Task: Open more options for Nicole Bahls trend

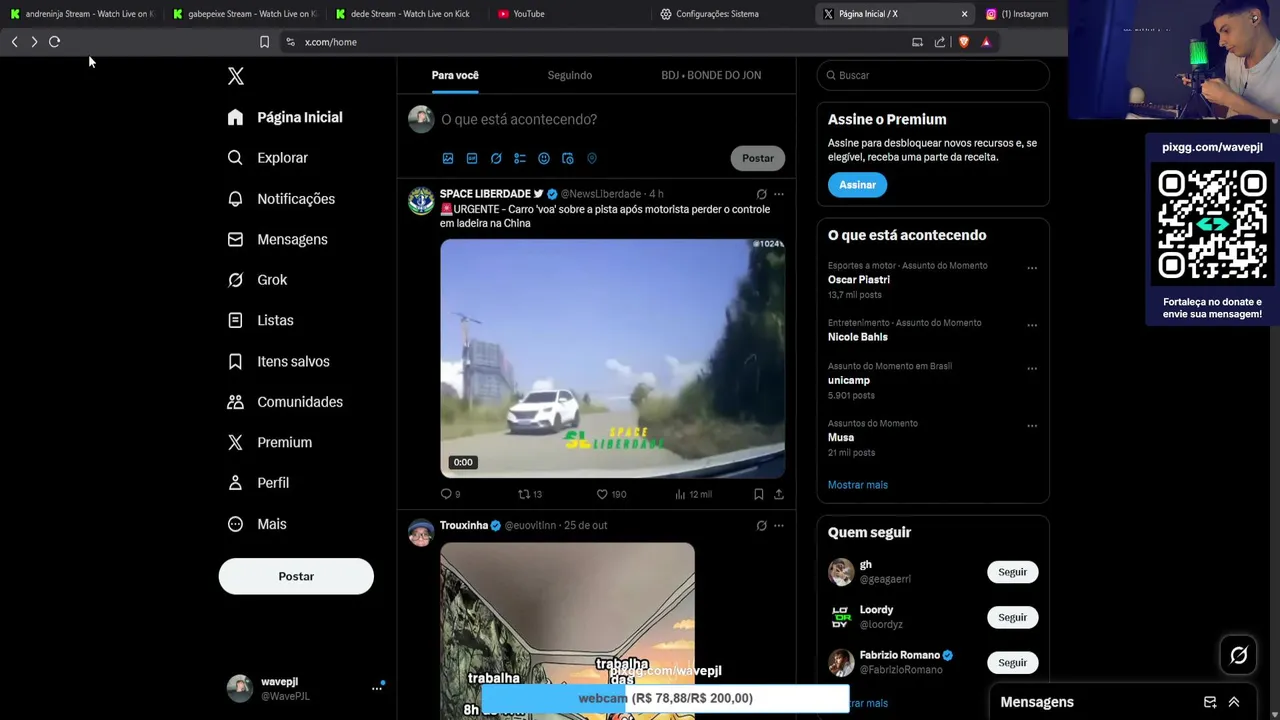Action: coord(1032,325)
